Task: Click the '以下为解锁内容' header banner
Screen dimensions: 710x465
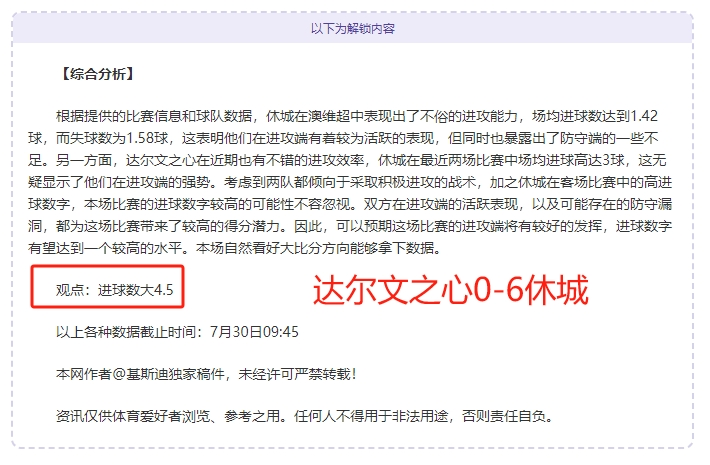Action: coord(352,29)
